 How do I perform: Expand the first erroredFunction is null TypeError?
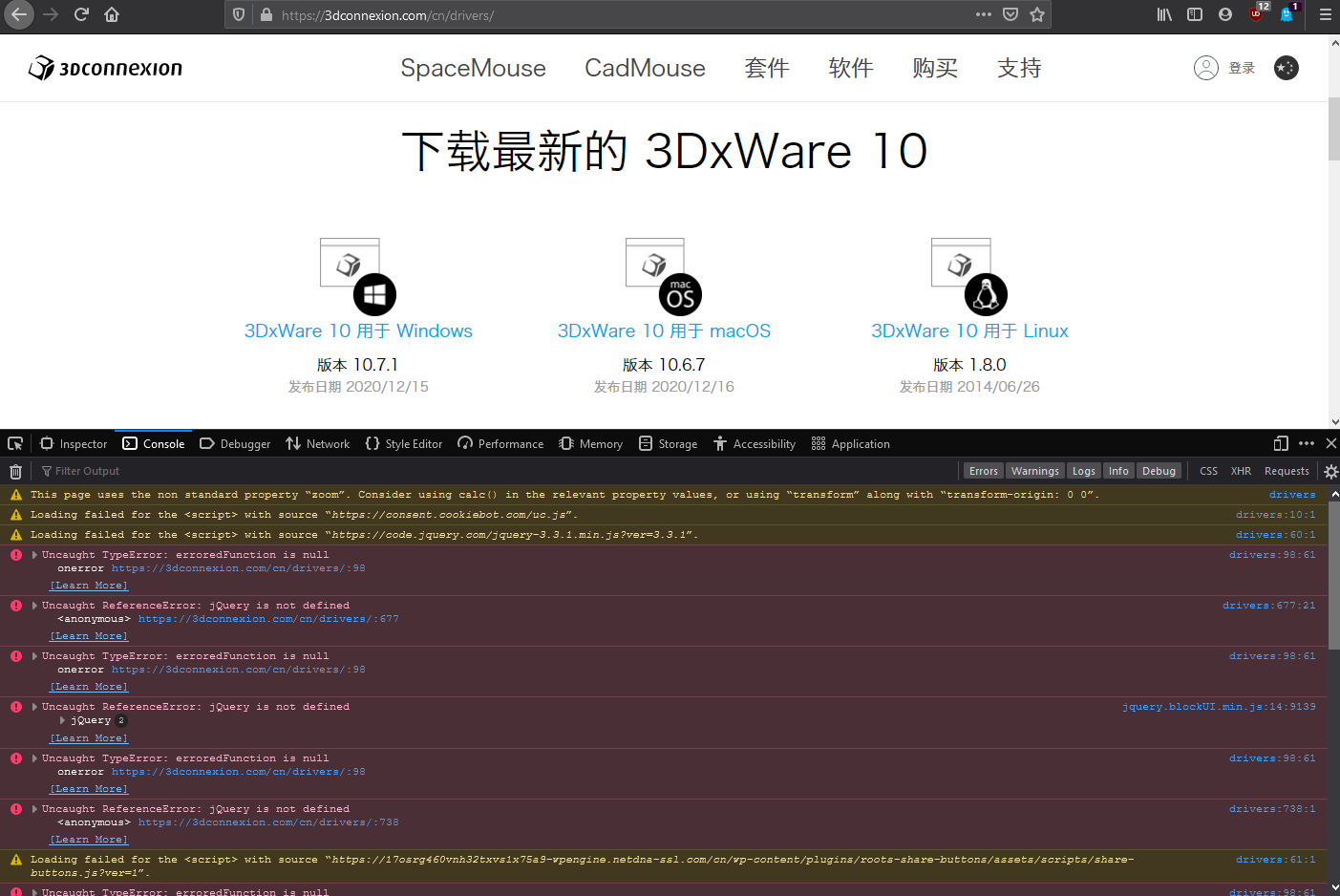pyautogui.click(x=35, y=555)
